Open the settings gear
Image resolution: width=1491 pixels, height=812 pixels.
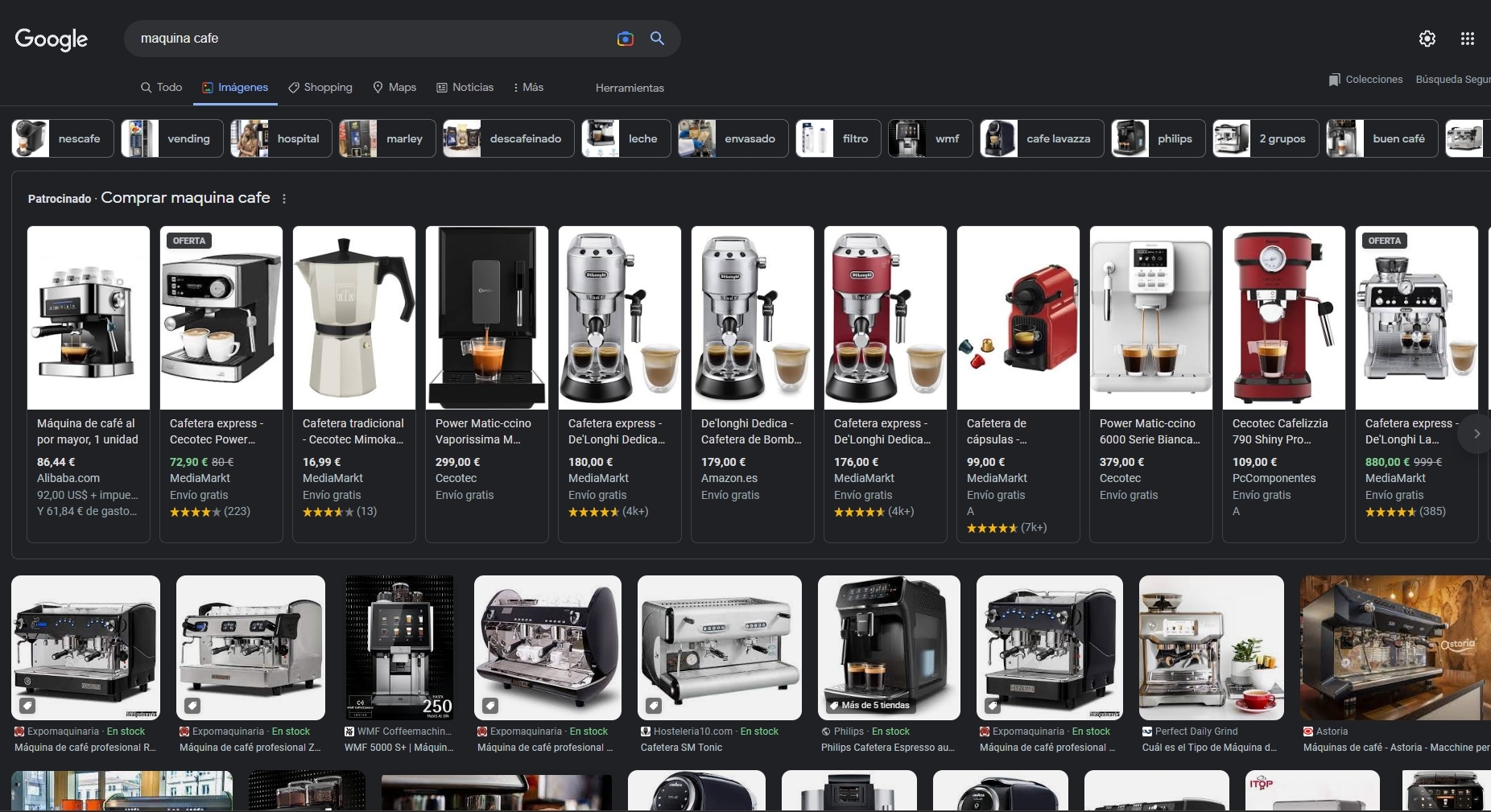coord(1427,39)
